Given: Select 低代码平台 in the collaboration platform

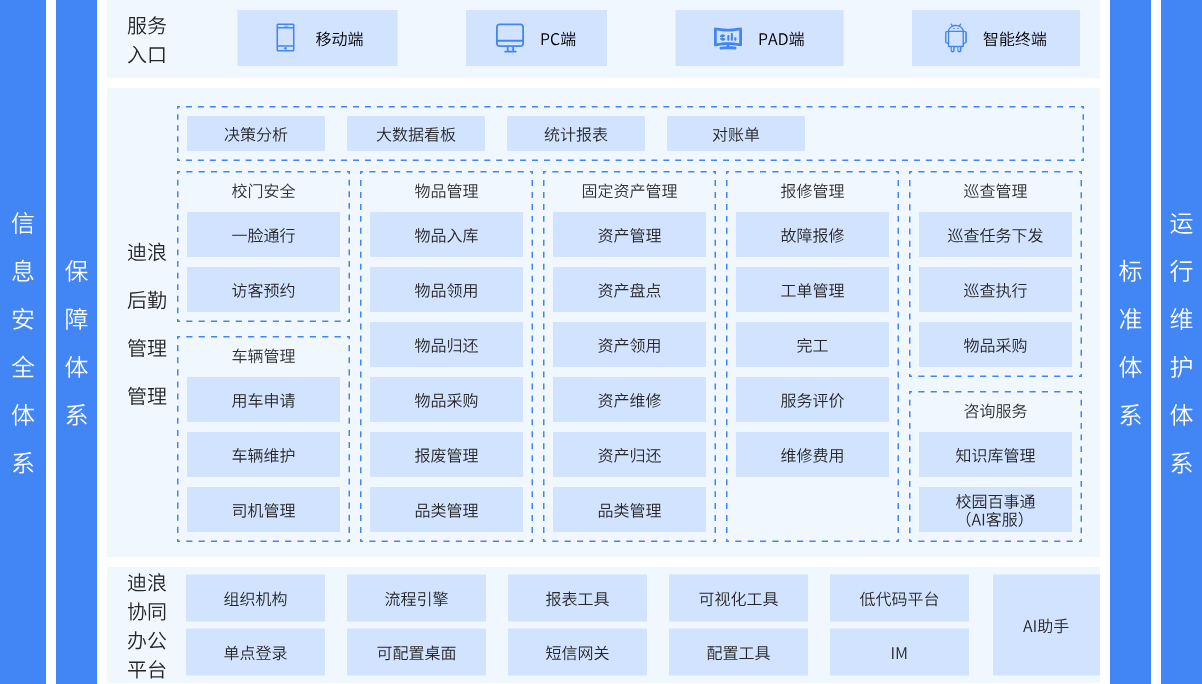Looking at the screenshot, I should tap(899, 598).
